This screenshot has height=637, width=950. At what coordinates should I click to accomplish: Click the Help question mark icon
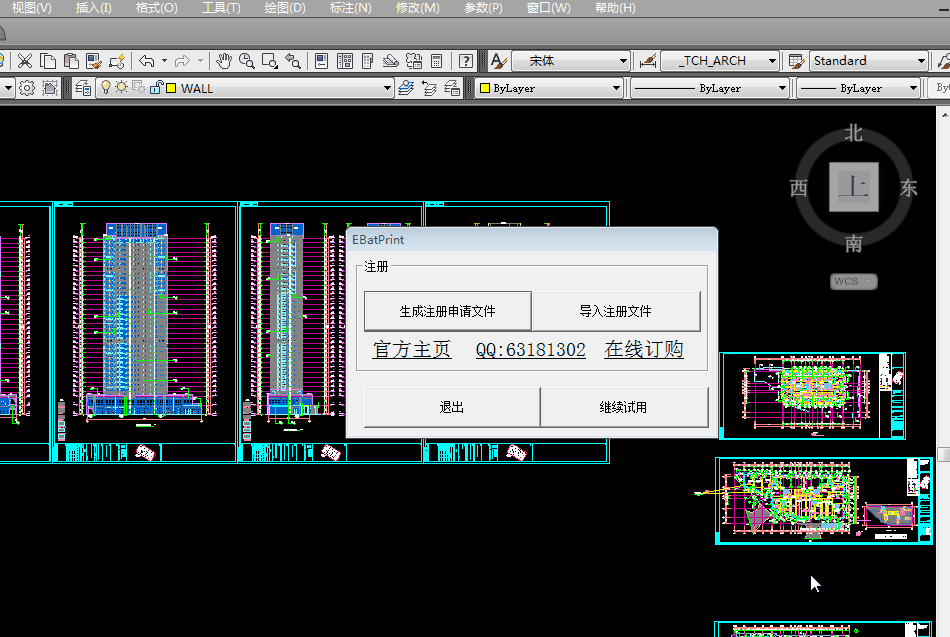tap(465, 61)
